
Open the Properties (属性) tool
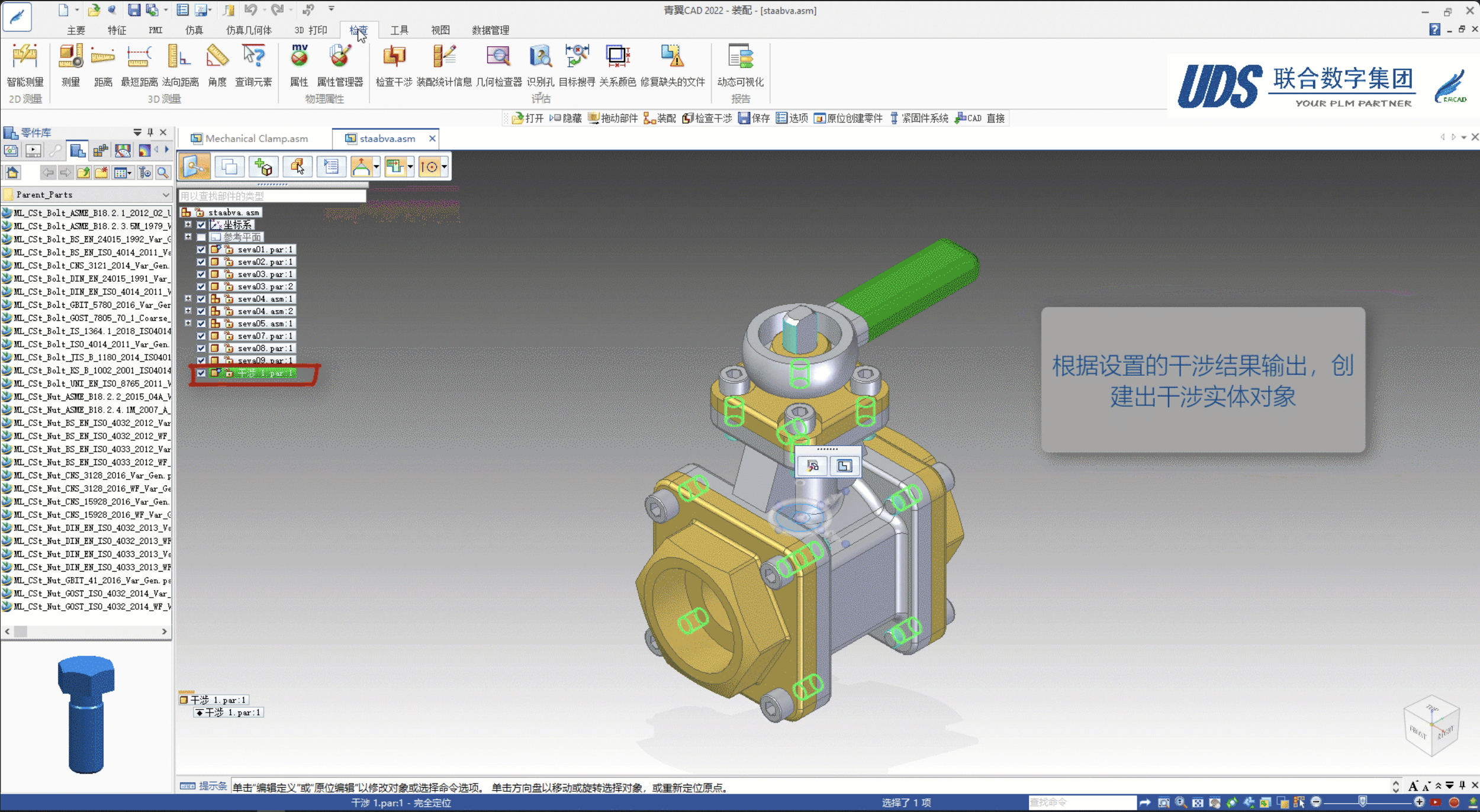299,66
